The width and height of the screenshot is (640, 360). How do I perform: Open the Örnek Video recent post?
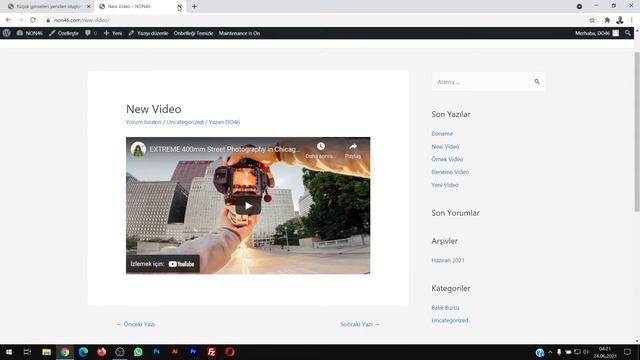click(x=447, y=159)
